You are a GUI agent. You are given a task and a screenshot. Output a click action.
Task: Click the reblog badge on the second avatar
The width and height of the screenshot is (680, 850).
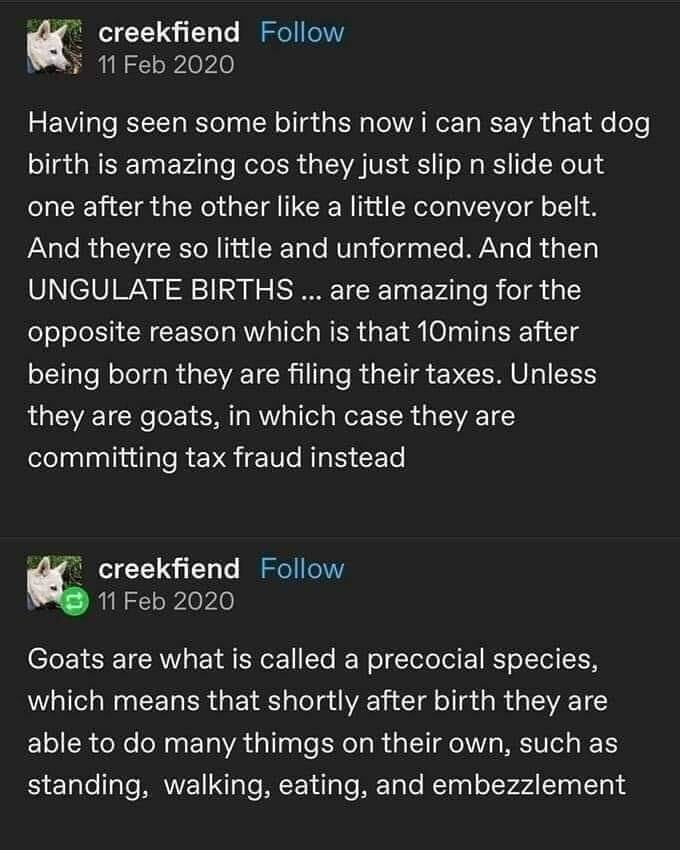click(x=72, y=602)
